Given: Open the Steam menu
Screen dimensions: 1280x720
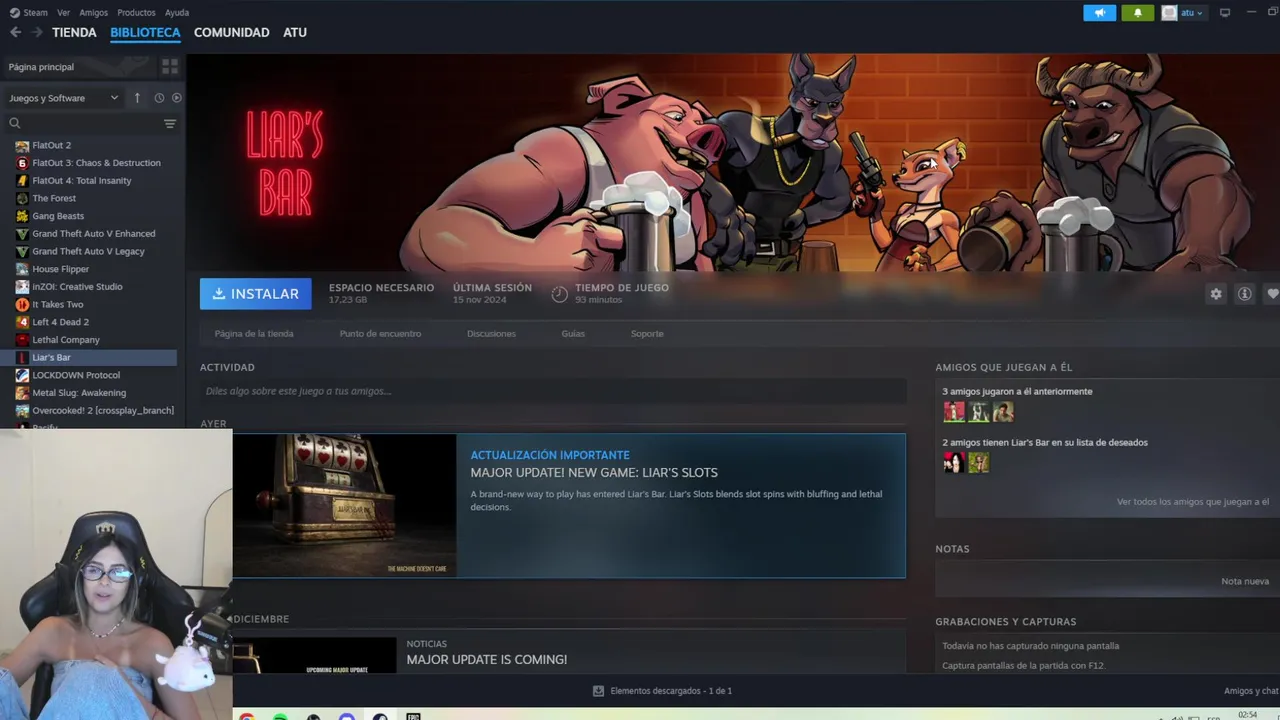Looking at the screenshot, I should [x=29, y=13].
